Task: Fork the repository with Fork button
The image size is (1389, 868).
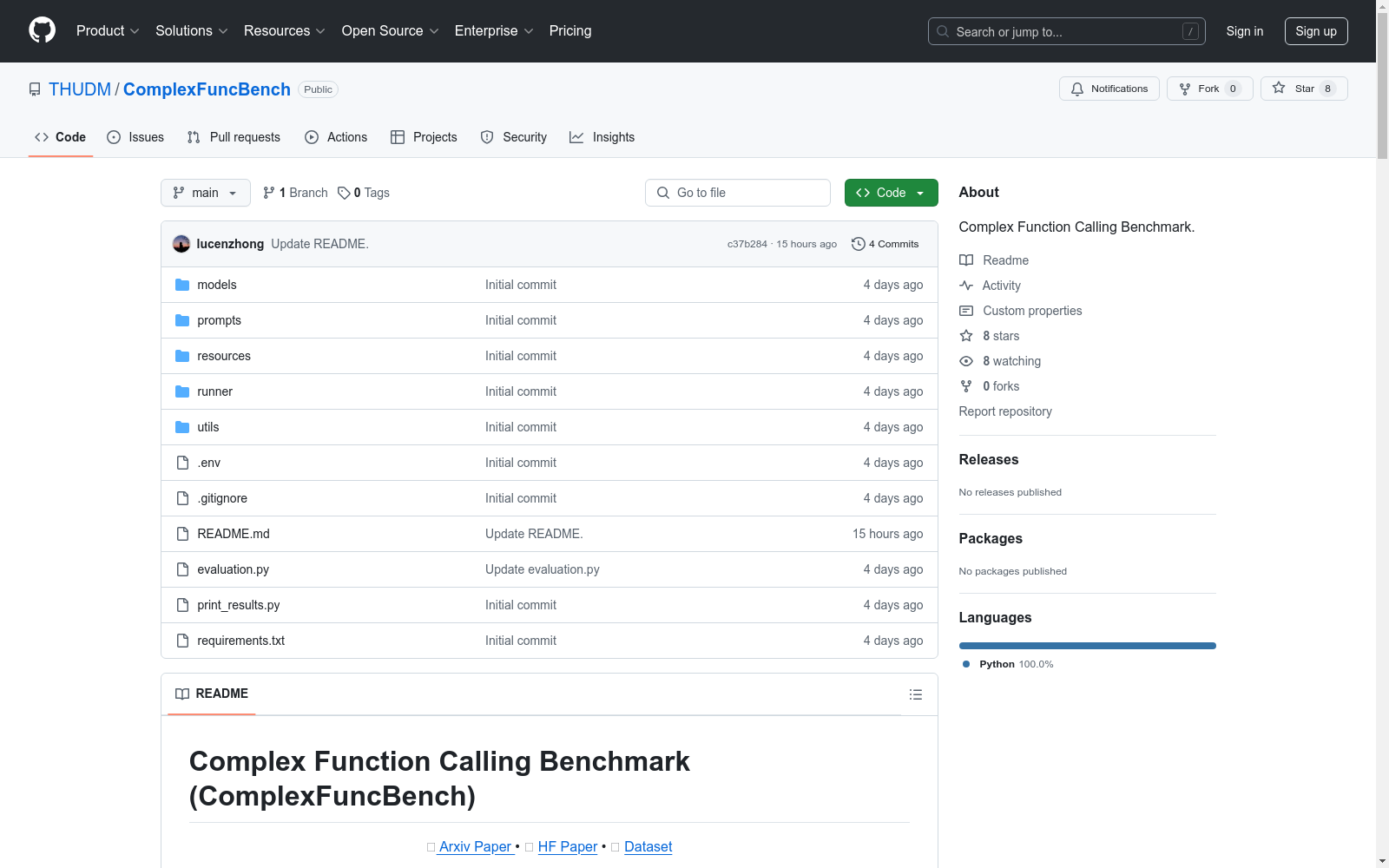Action: pyautogui.click(x=1209, y=89)
